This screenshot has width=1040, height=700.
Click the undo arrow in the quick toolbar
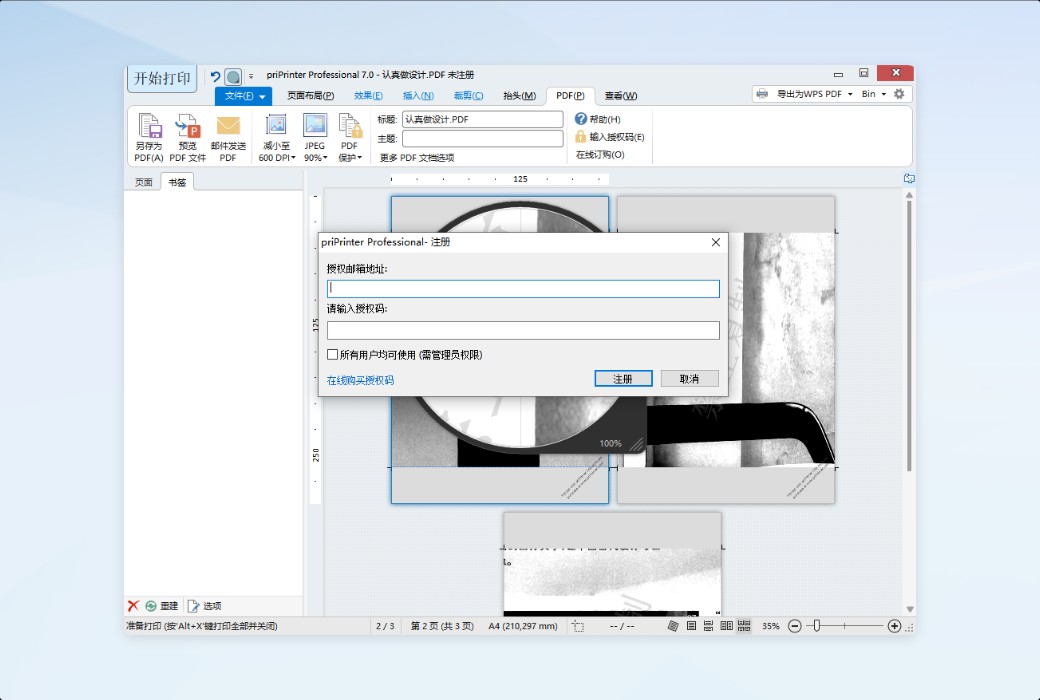coord(214,77)
